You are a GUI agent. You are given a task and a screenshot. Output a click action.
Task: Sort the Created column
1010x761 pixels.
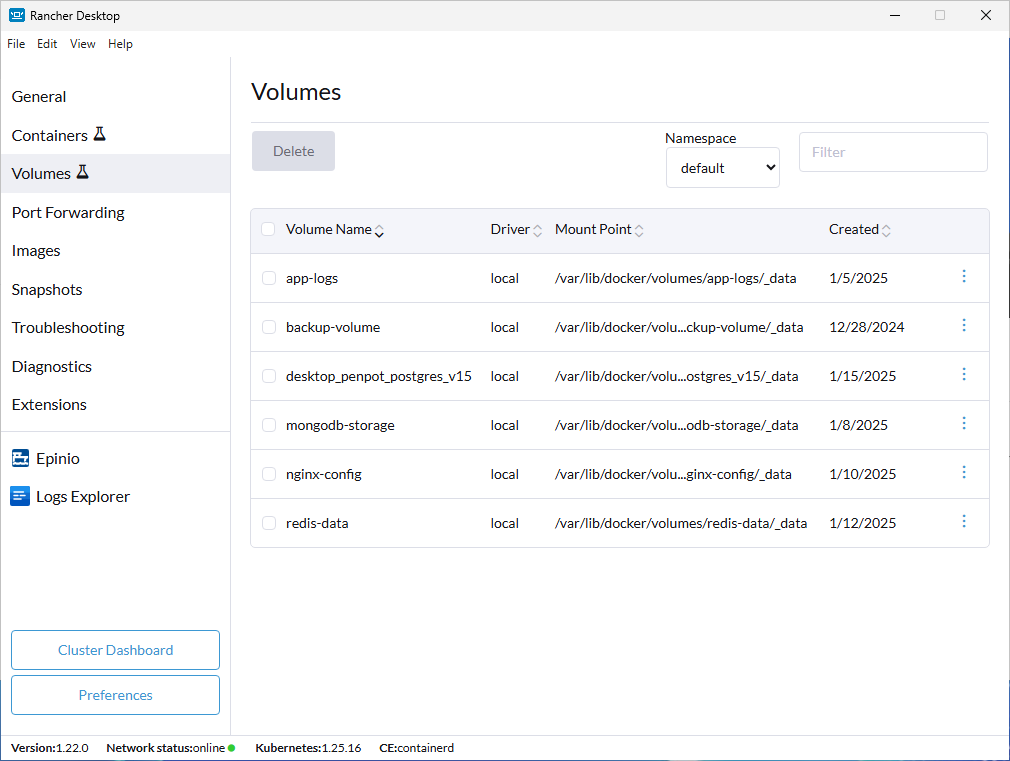(885, 229)
